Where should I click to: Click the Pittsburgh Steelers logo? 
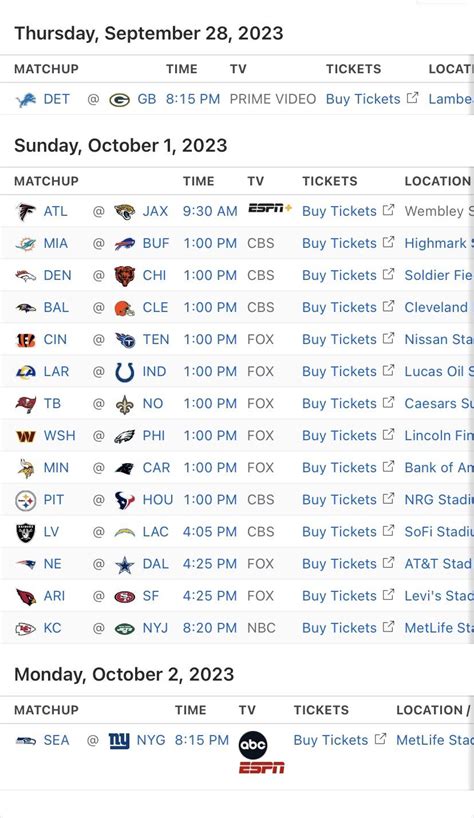[26, 500]
